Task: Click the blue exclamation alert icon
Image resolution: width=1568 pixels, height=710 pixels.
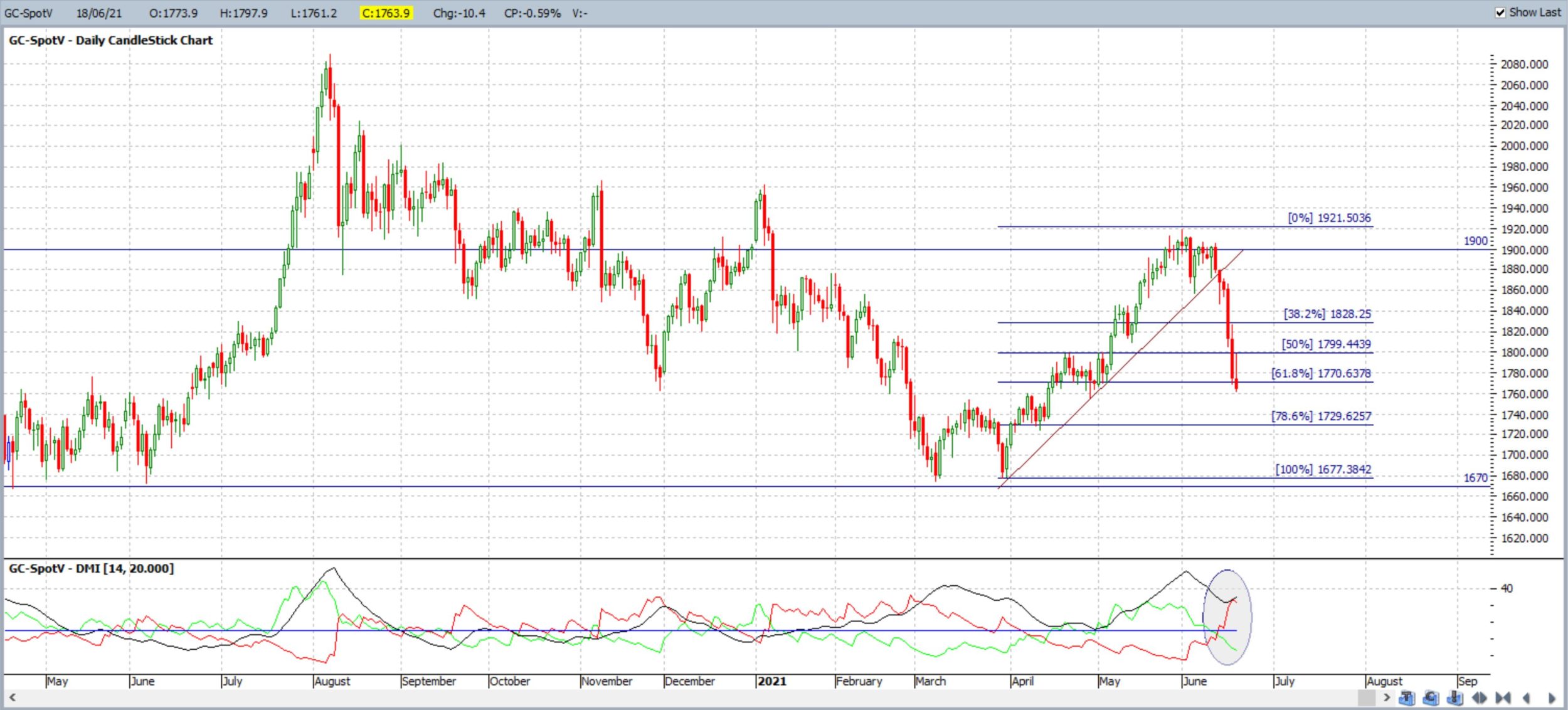Action: pos(1454,697)
